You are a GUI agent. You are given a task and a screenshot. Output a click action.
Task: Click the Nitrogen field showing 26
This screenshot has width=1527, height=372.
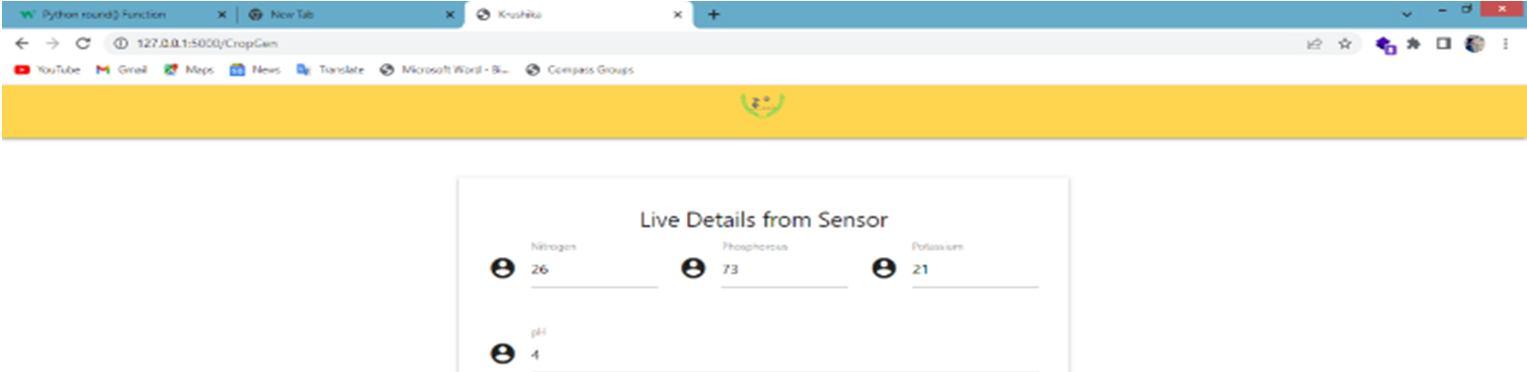tap(594, 270)
